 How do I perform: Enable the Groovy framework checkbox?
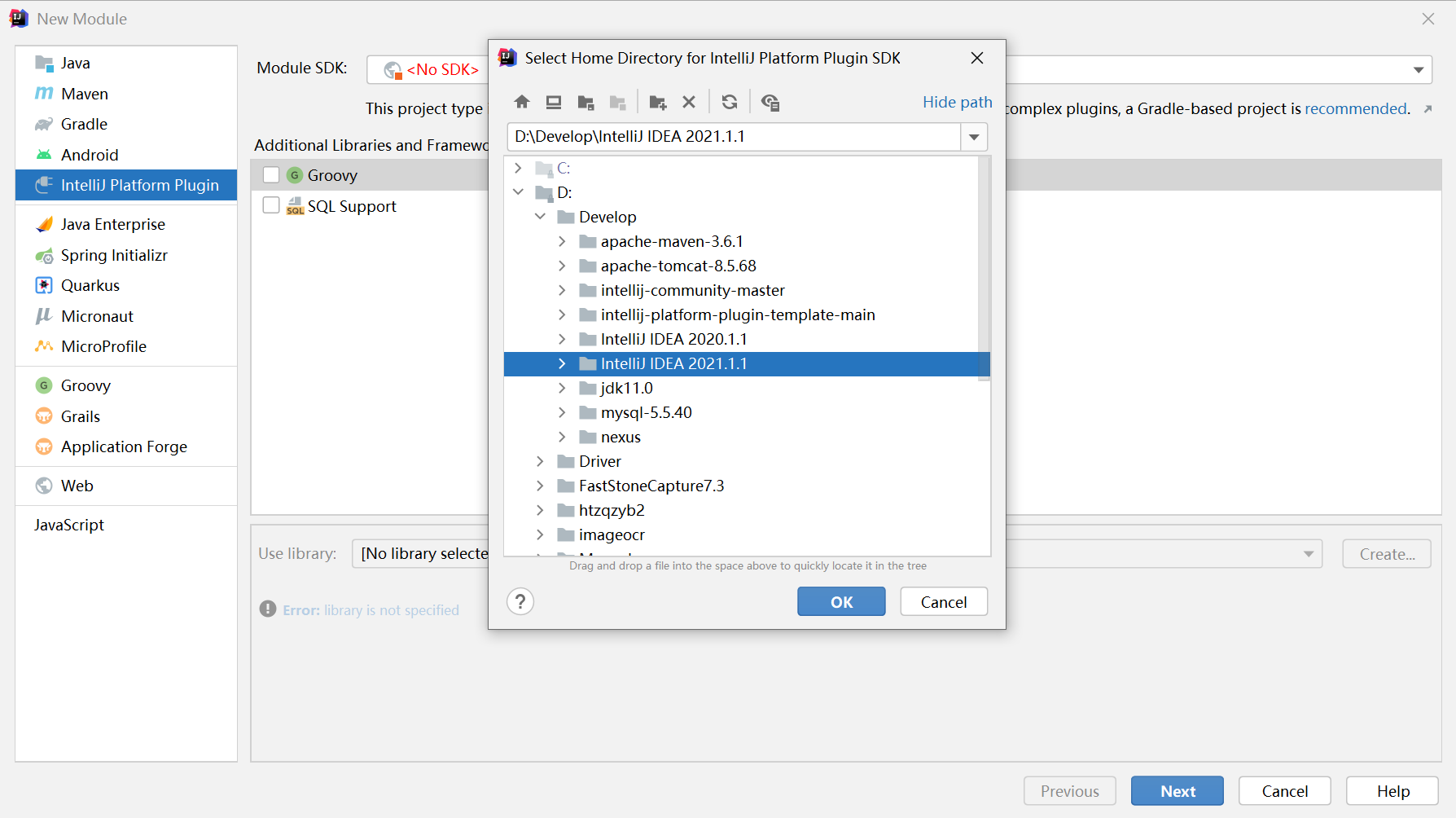271,174
